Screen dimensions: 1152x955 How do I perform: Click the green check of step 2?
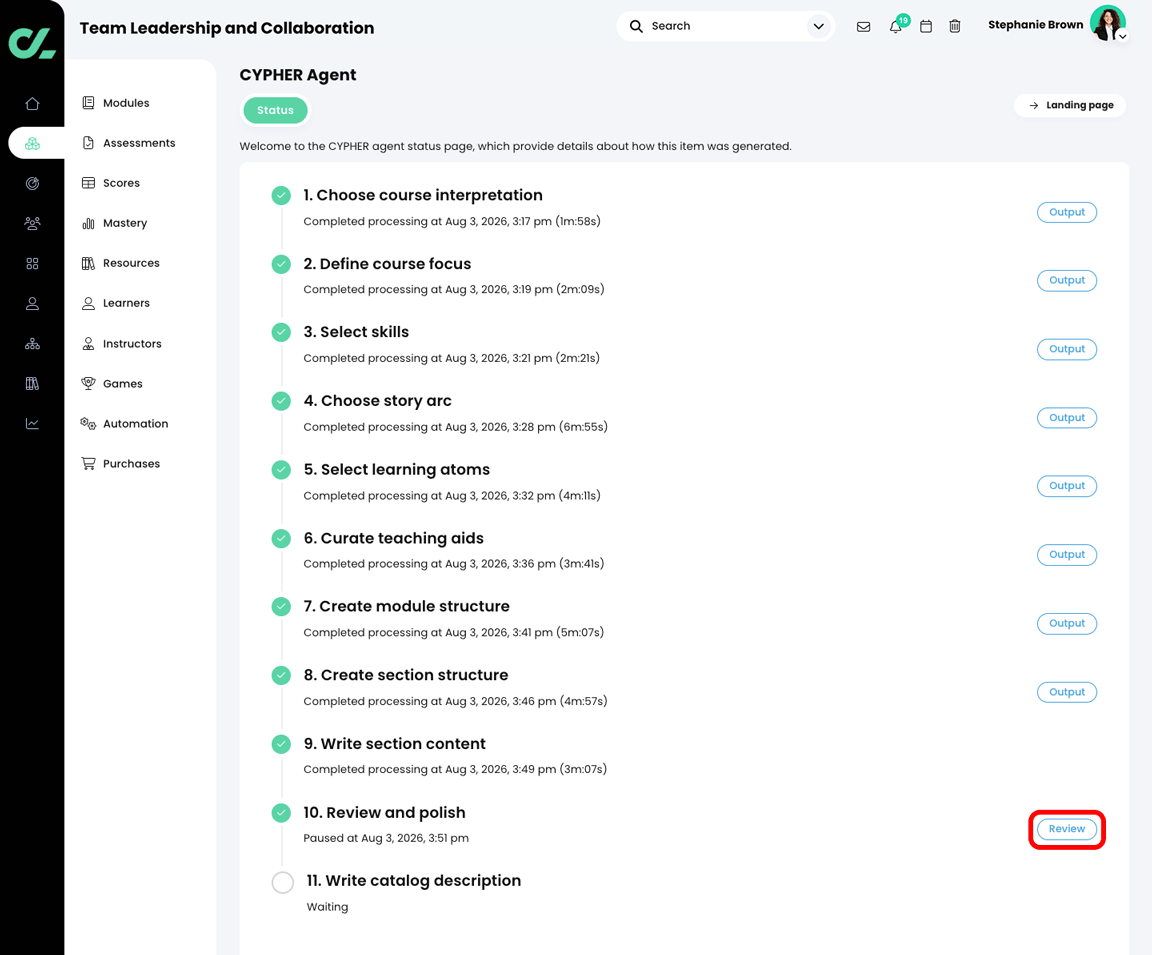281,264
